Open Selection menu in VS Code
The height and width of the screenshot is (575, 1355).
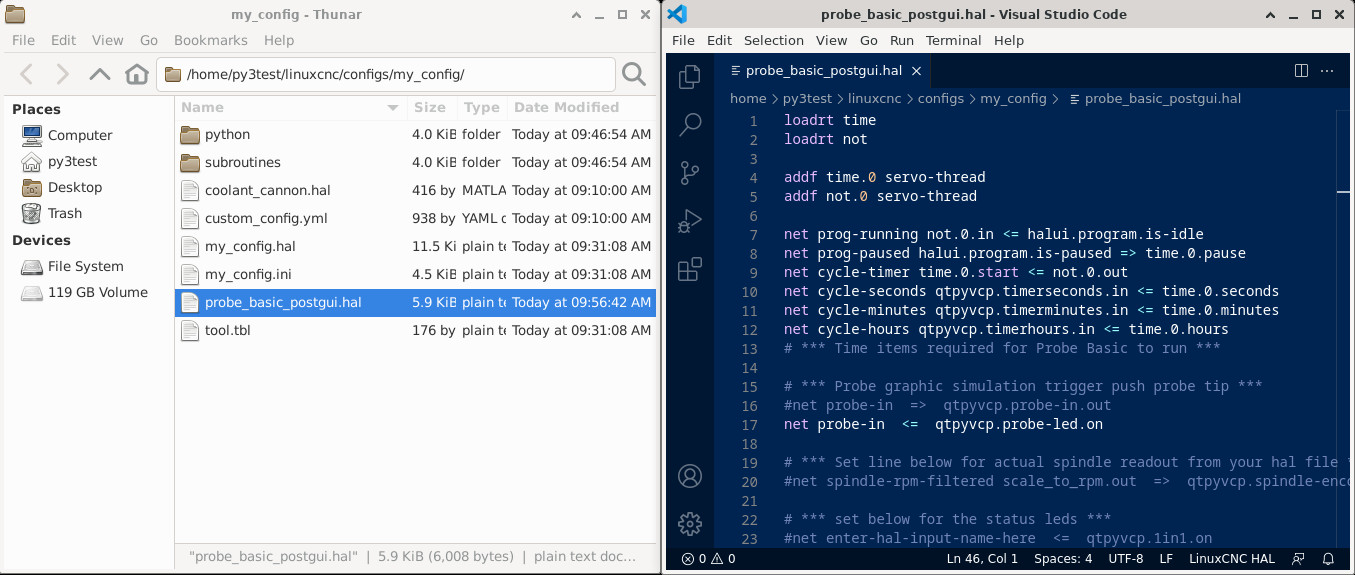pyautogui.click(x=773, y=40)
